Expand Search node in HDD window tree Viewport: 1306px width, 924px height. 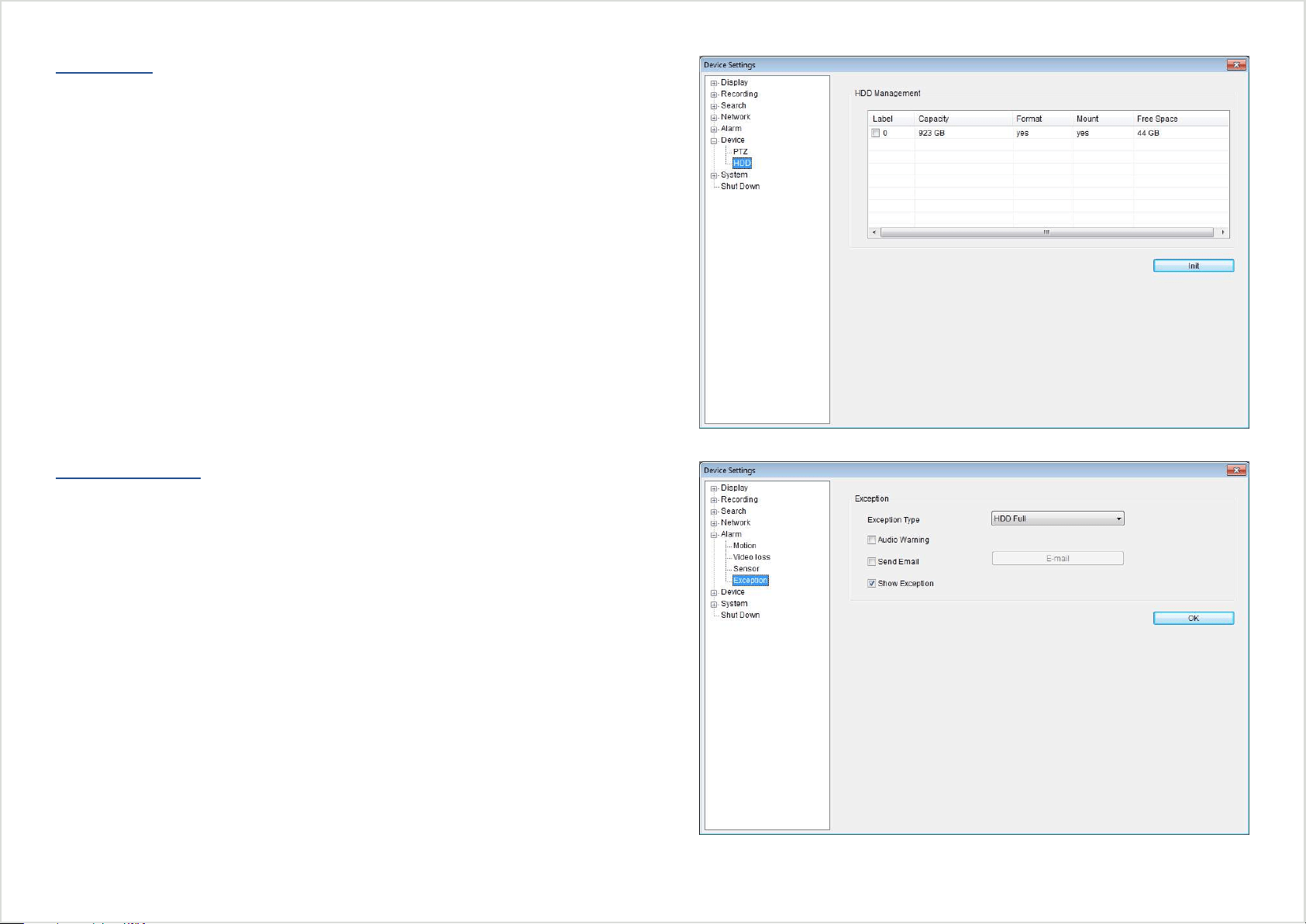pos(714,106)
